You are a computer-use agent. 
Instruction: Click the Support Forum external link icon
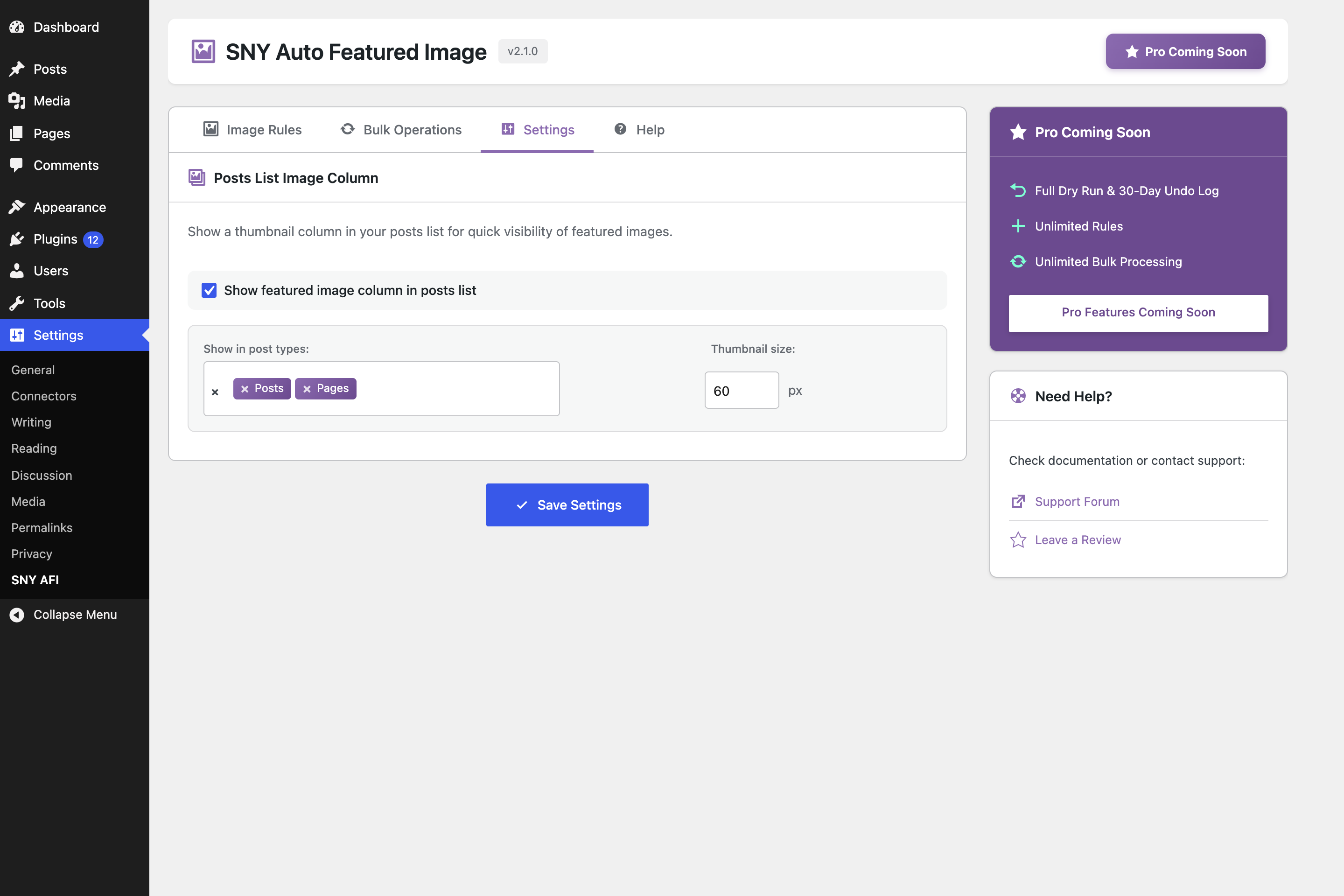point(1018,501)
